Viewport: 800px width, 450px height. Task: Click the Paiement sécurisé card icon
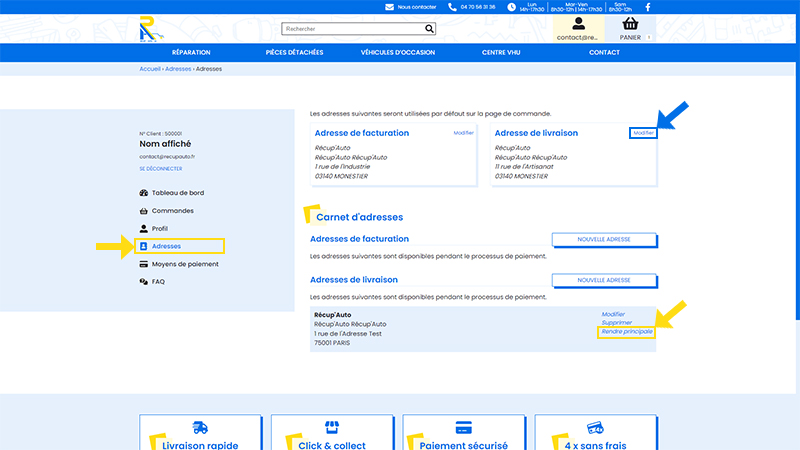click(463, 428)
